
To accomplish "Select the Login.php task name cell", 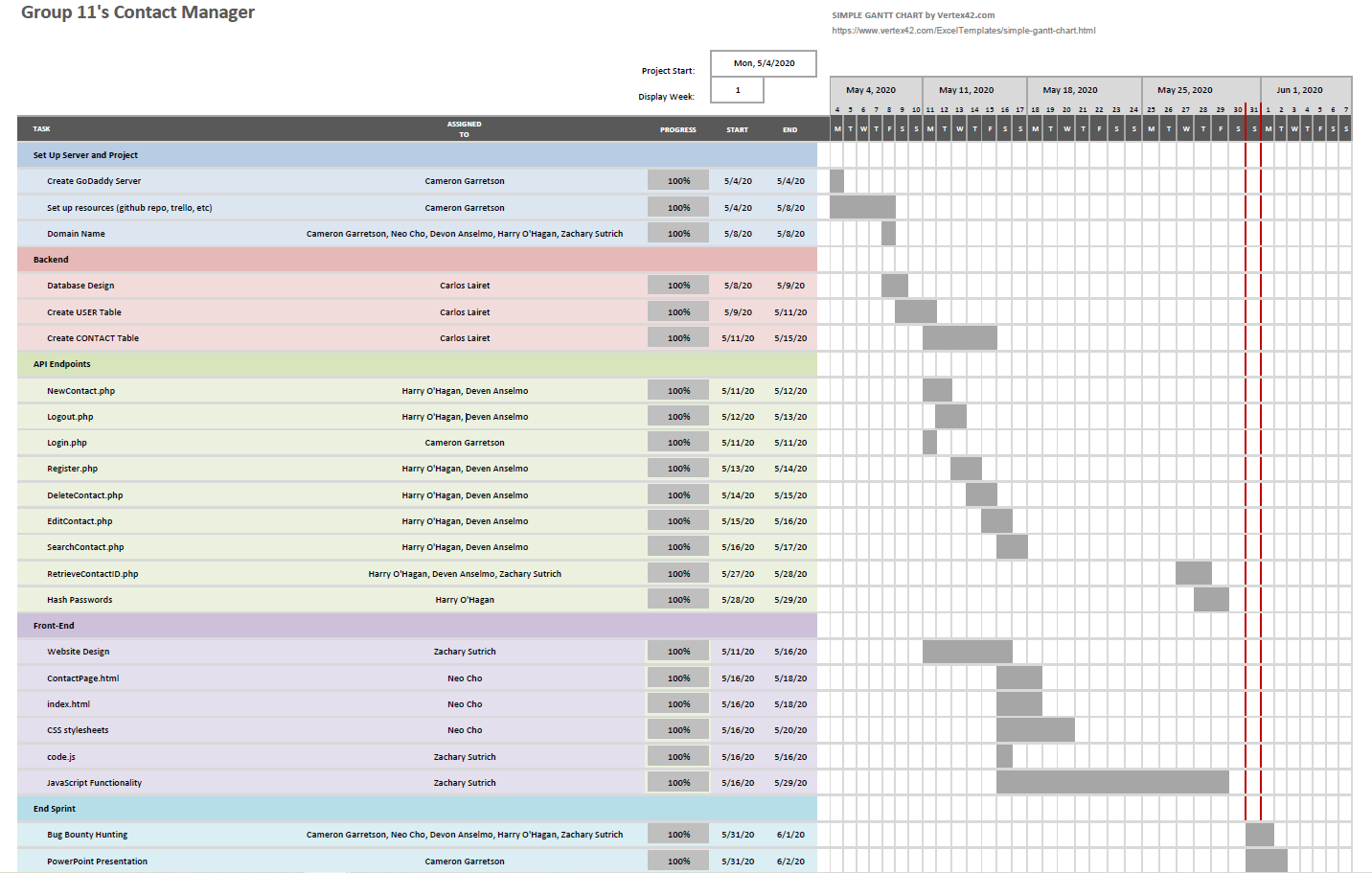I will [67, 443].
